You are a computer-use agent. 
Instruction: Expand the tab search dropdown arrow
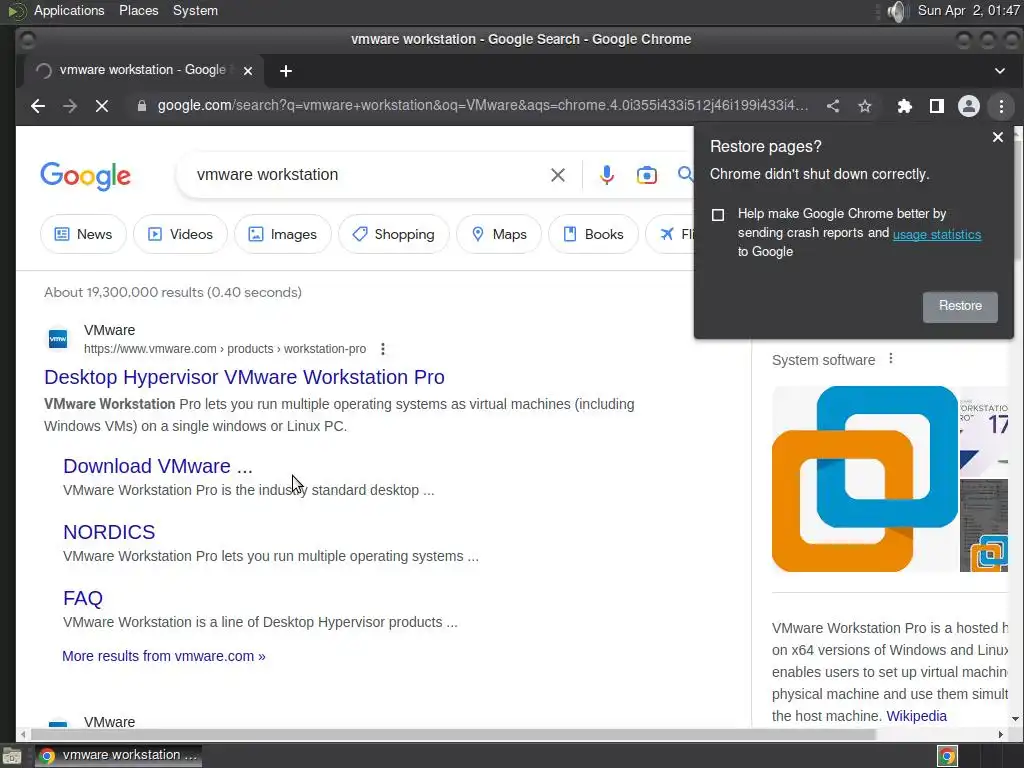point(999,71)
